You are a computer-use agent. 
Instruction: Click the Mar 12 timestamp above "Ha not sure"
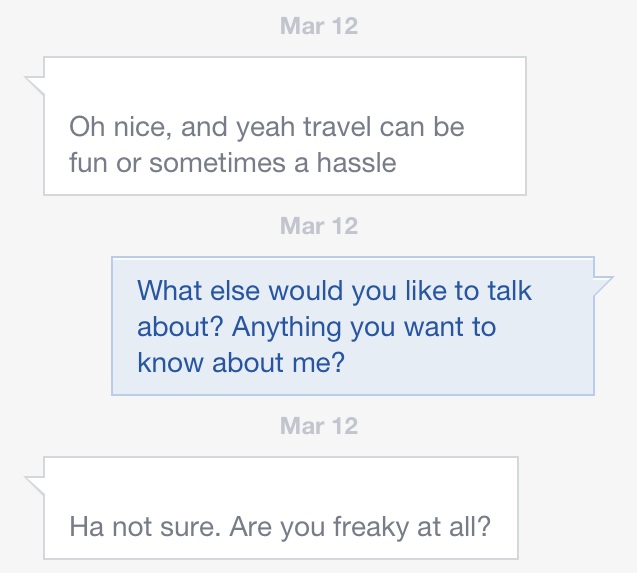coord(319,426)
